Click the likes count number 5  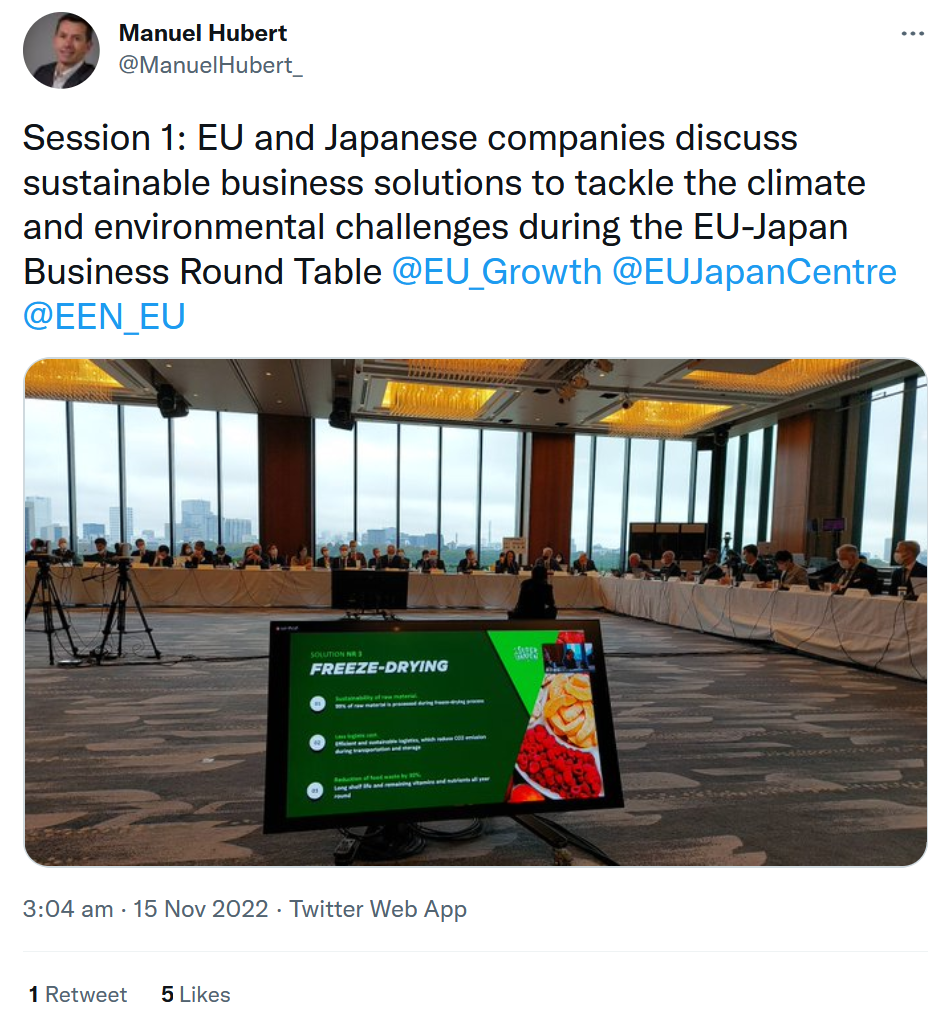coord(167,994)
